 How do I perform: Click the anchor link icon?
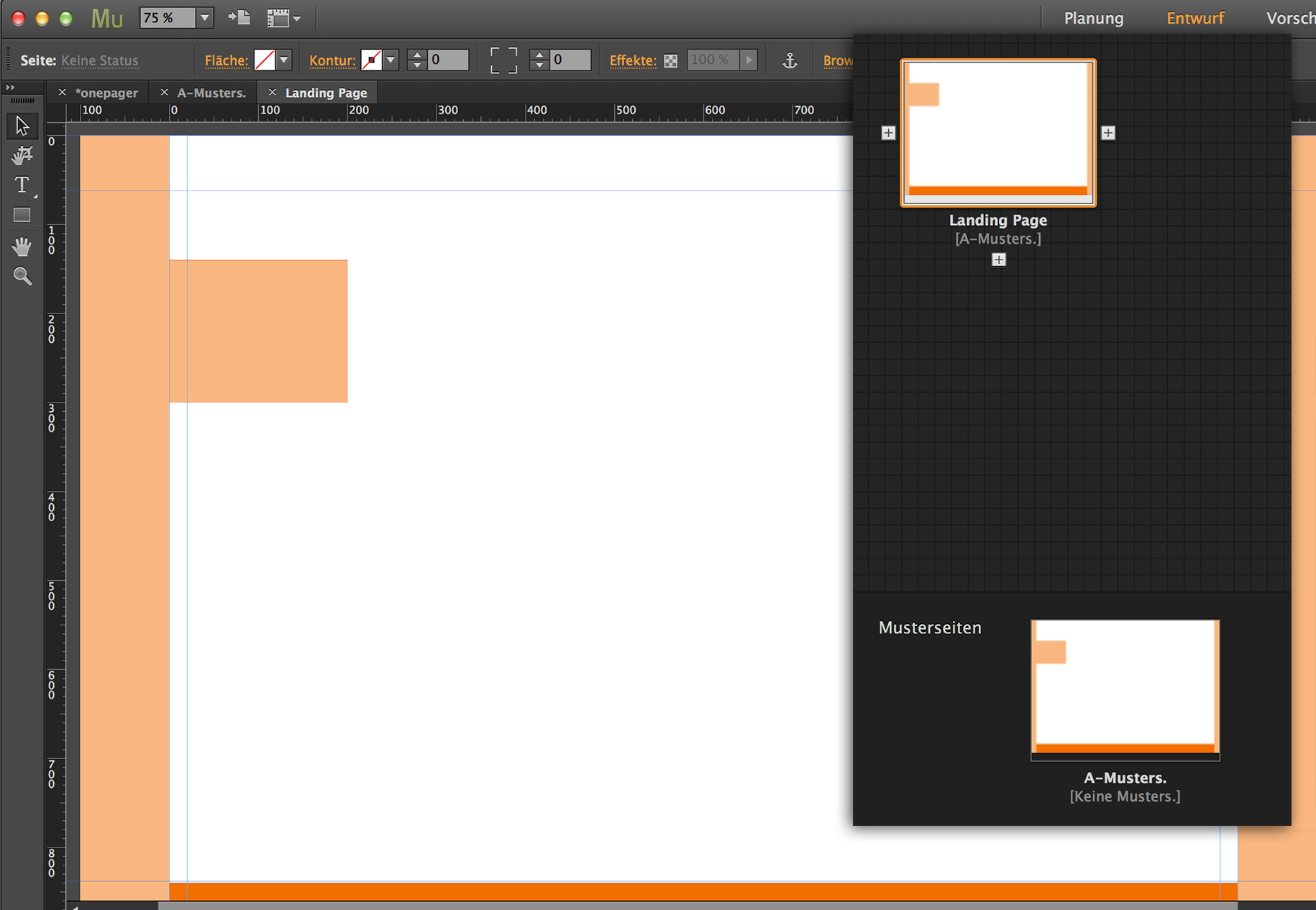tap(790, 60)
